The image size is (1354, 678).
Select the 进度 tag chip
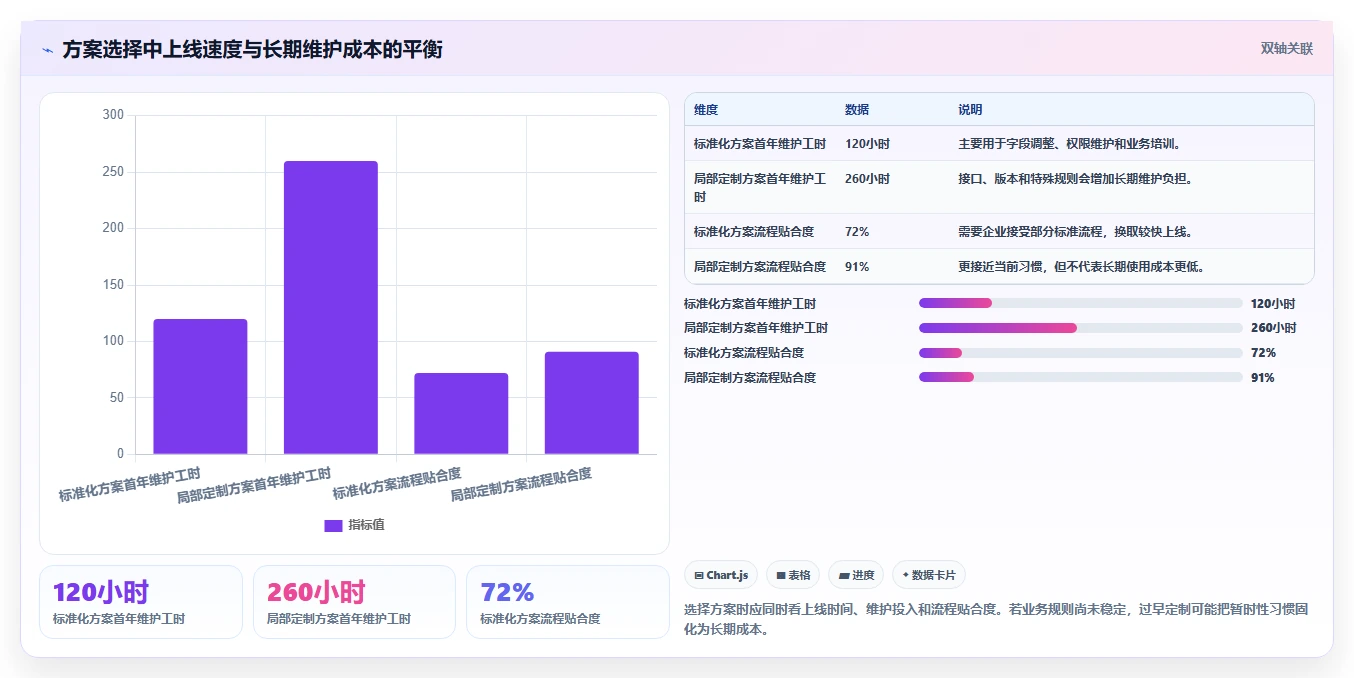856,575
